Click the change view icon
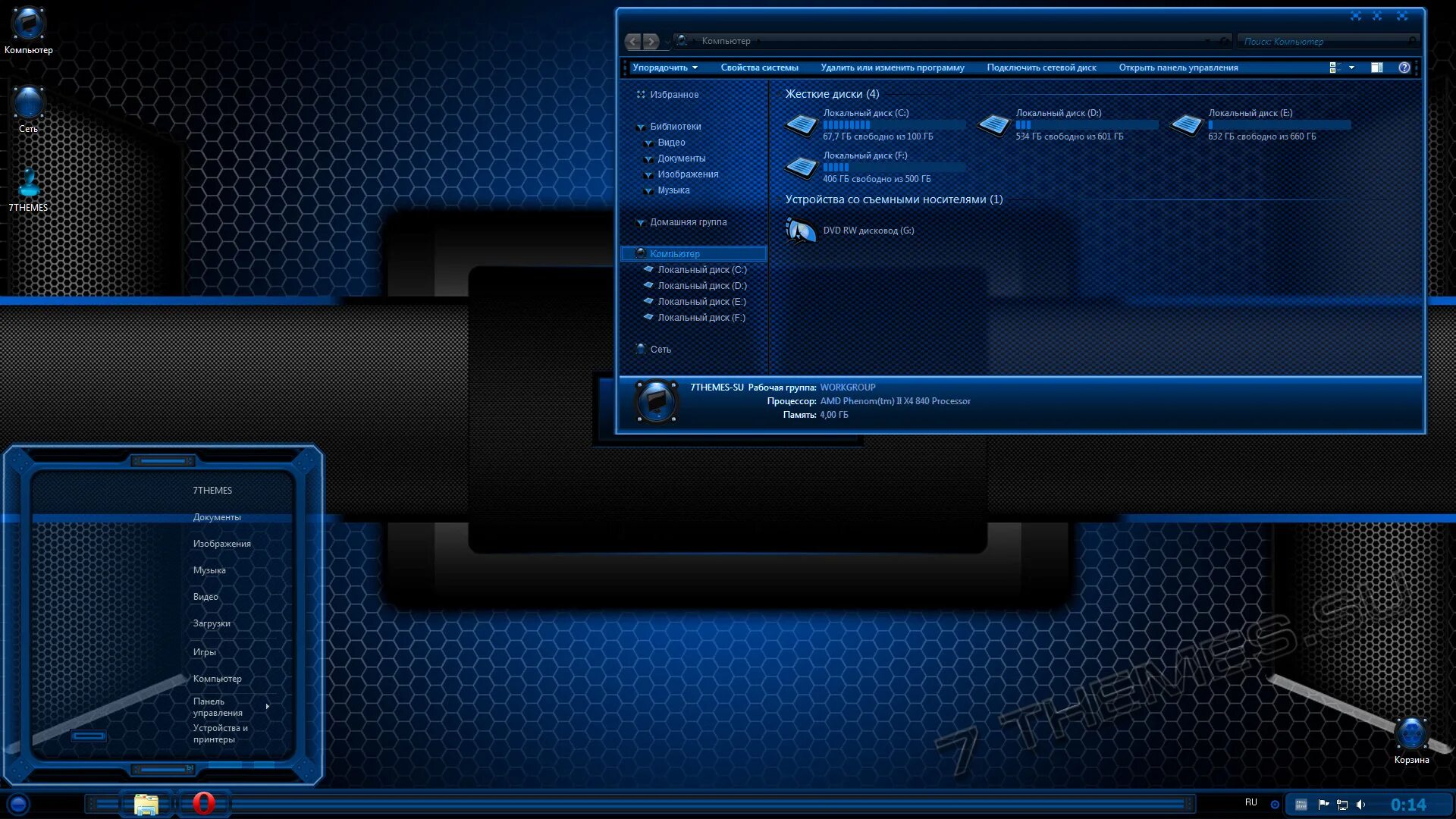Screen dimensions: 1456x819 click(1335, 67)
